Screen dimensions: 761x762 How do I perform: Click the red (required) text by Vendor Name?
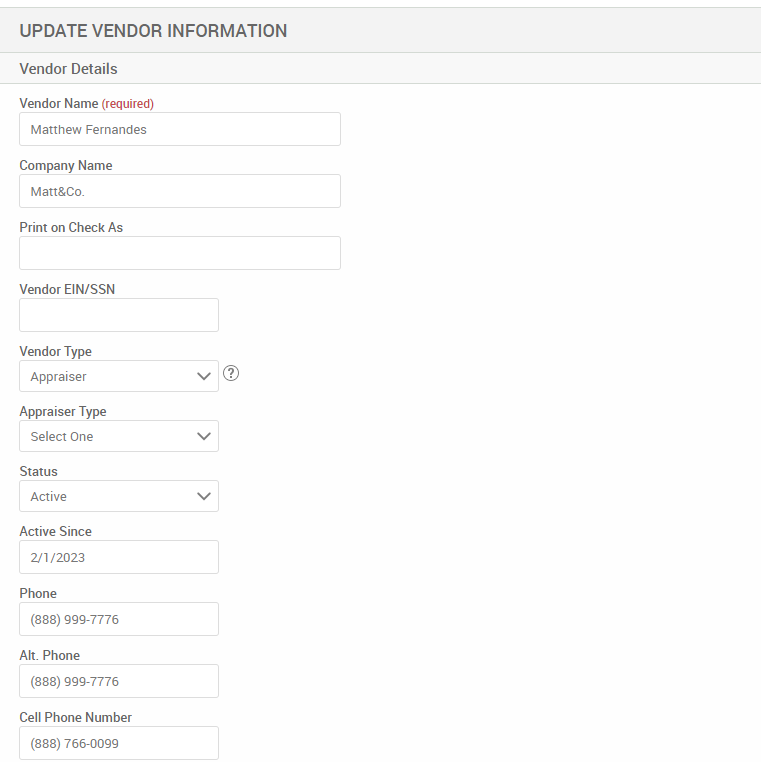[x=128, y=104]
